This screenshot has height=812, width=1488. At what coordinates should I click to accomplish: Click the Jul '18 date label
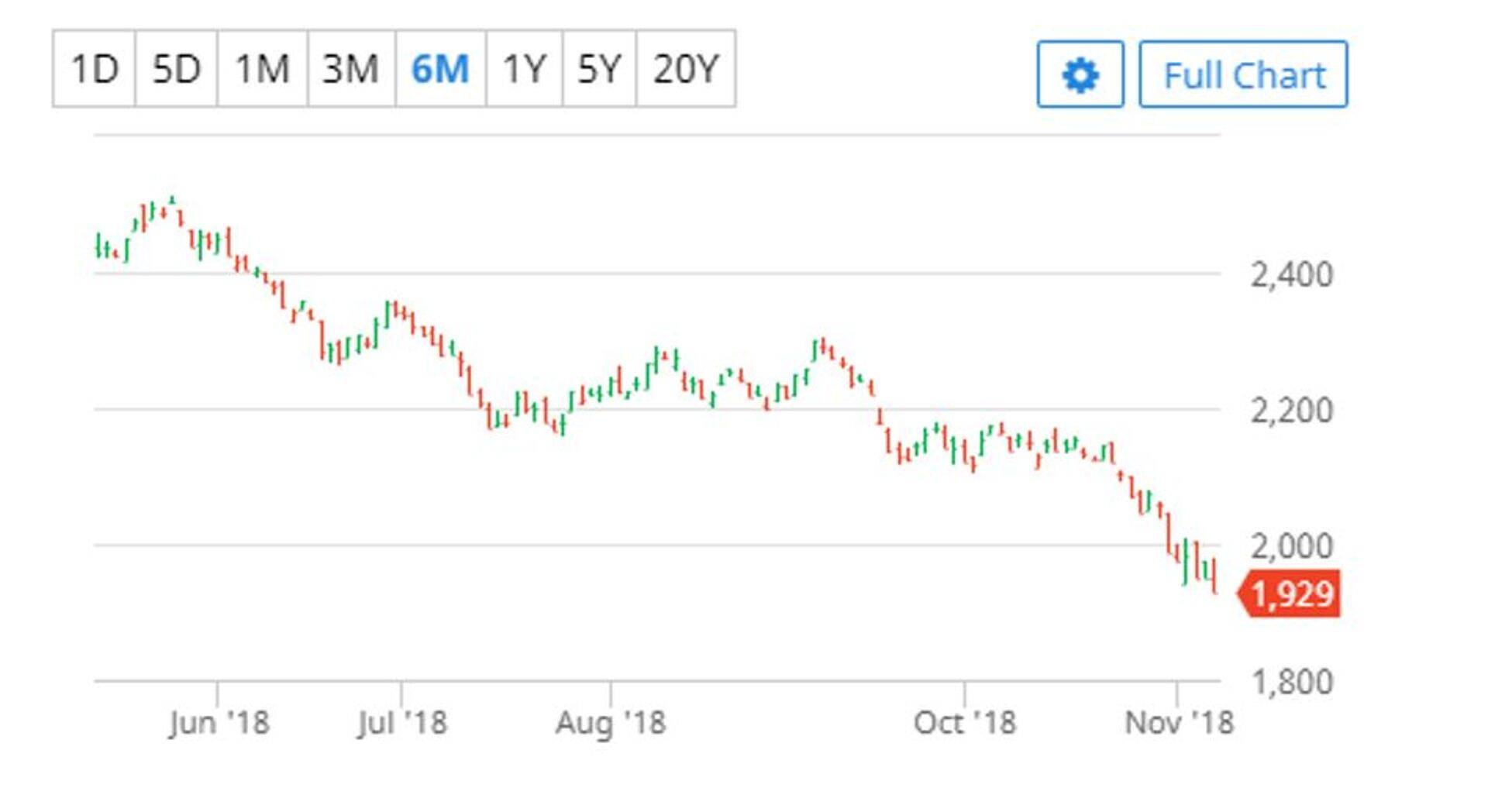(x=401, y=723)
